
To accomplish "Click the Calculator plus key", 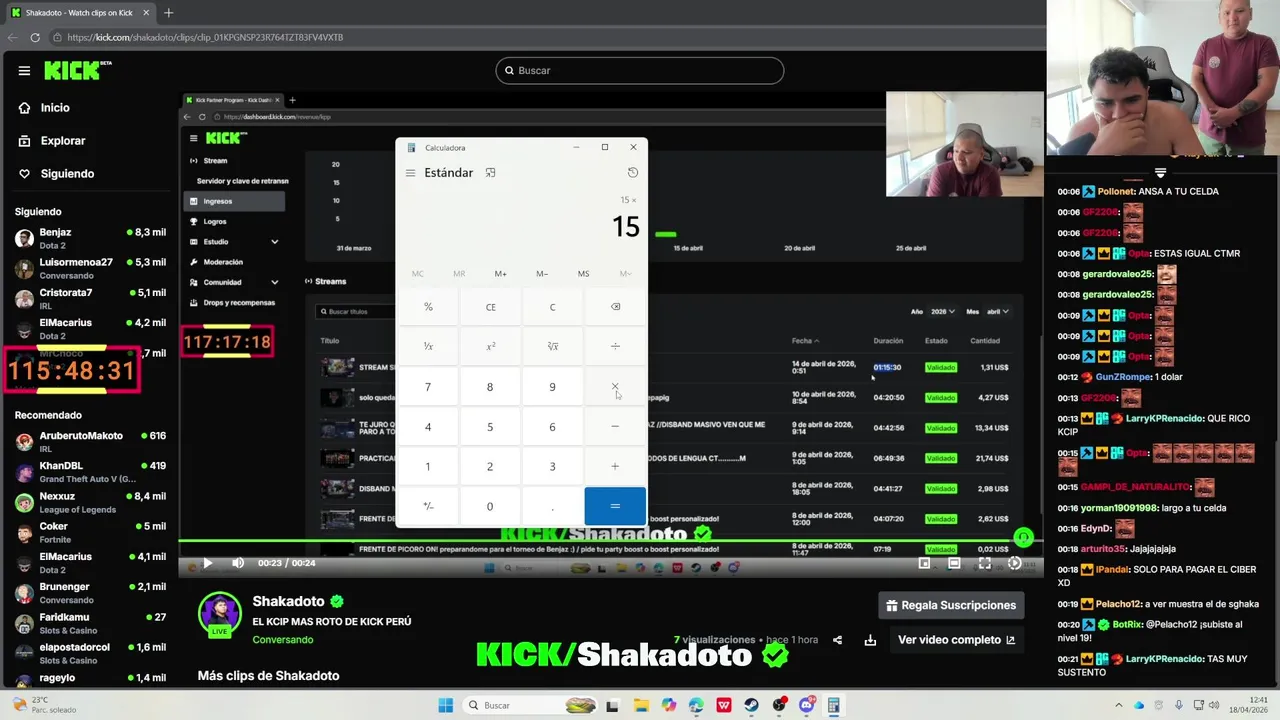I will pyautogui.click(x=615, y=466).
